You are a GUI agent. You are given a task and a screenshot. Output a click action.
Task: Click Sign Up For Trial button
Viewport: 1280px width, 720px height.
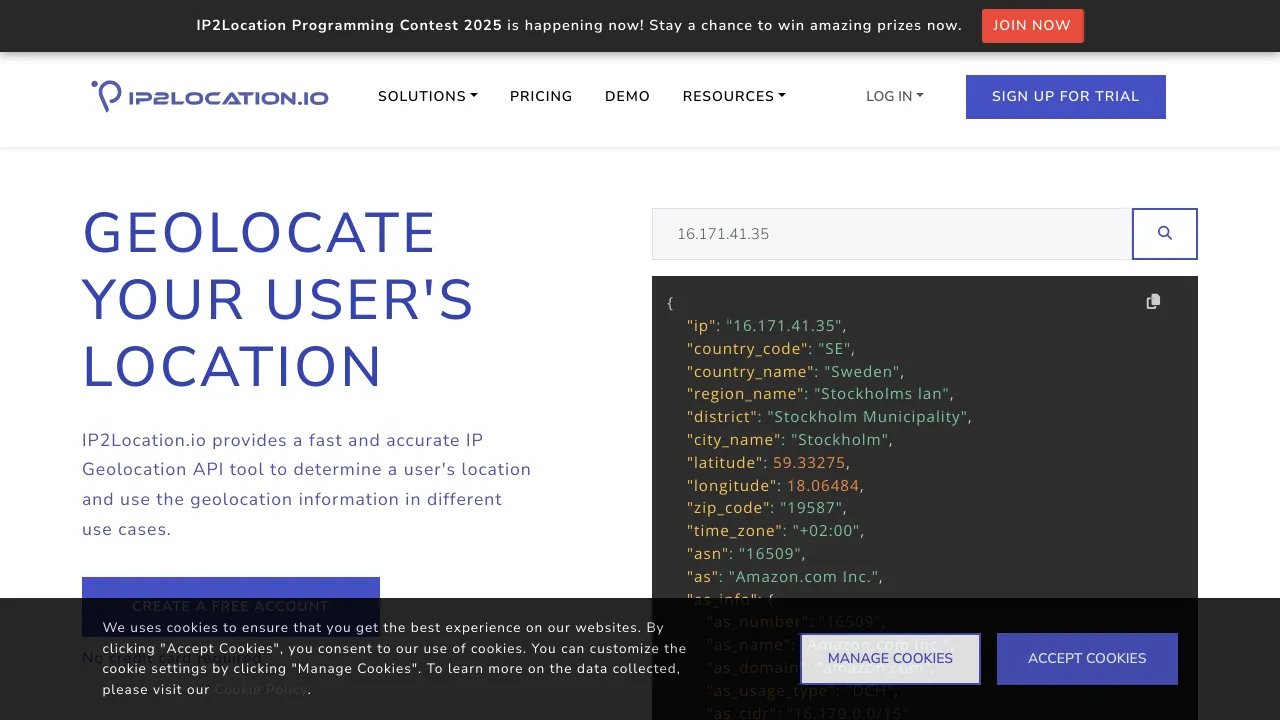click(1065, 96)
